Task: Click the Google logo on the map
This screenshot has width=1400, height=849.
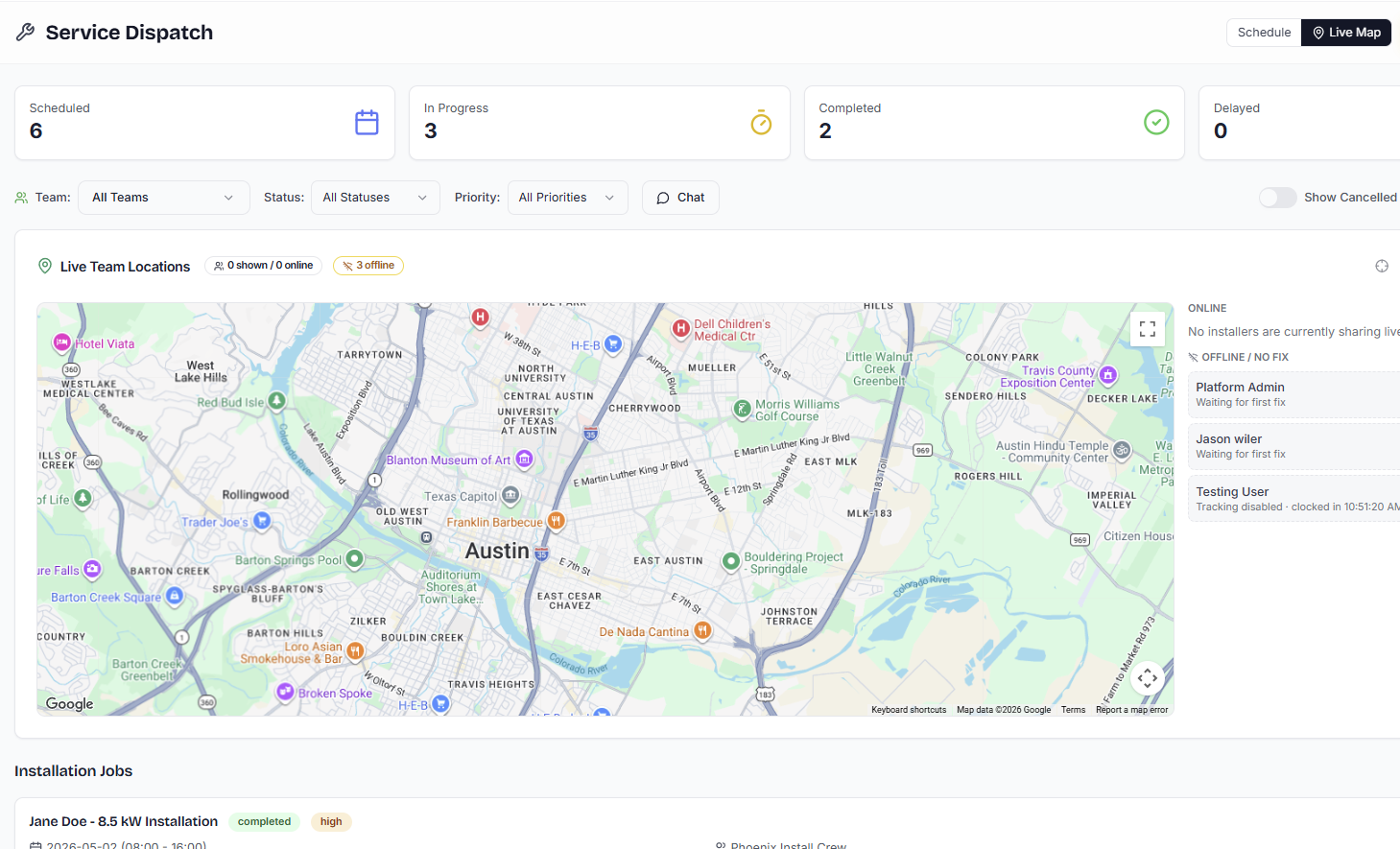Action: point(70,704)
